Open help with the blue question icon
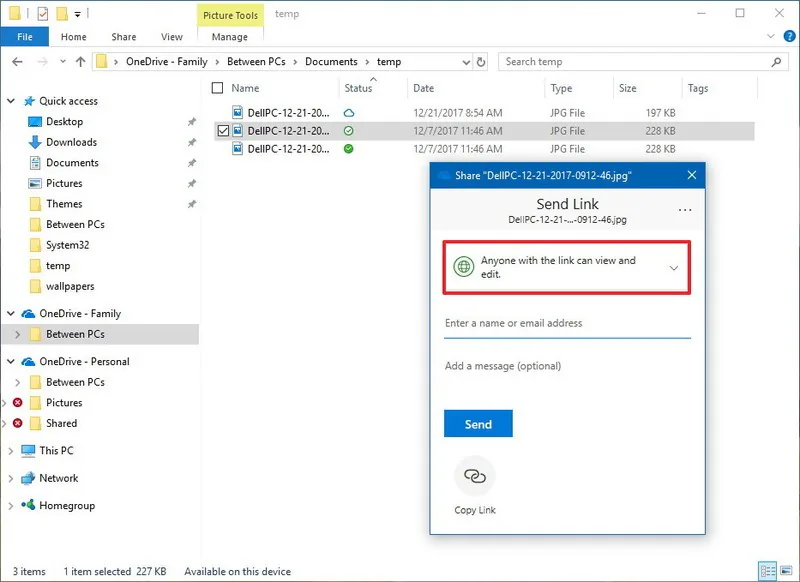 point(789,36)
